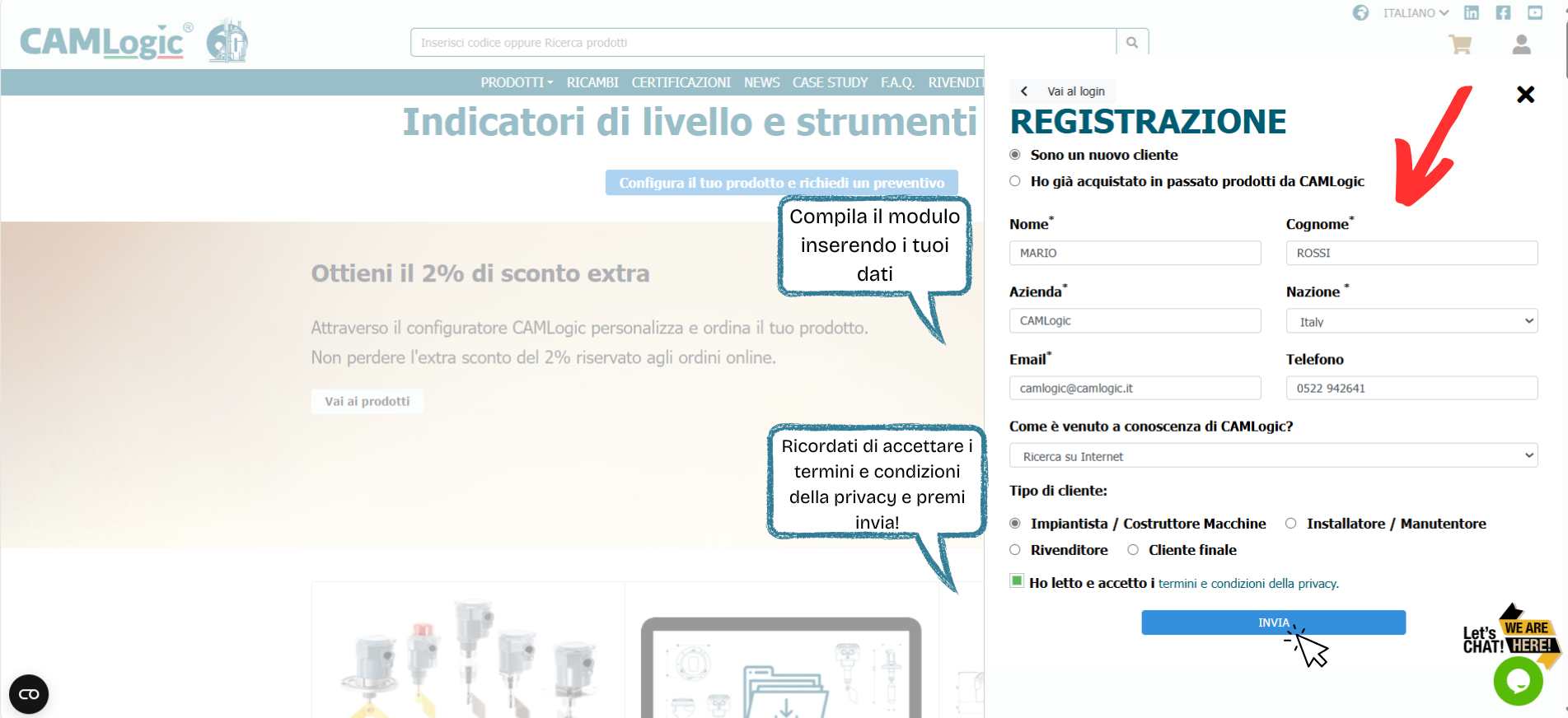Image resolution: width=1568 pixels, height=718 pixels.
Task: Click the INVIA submit button
Action: [1273, 622]
